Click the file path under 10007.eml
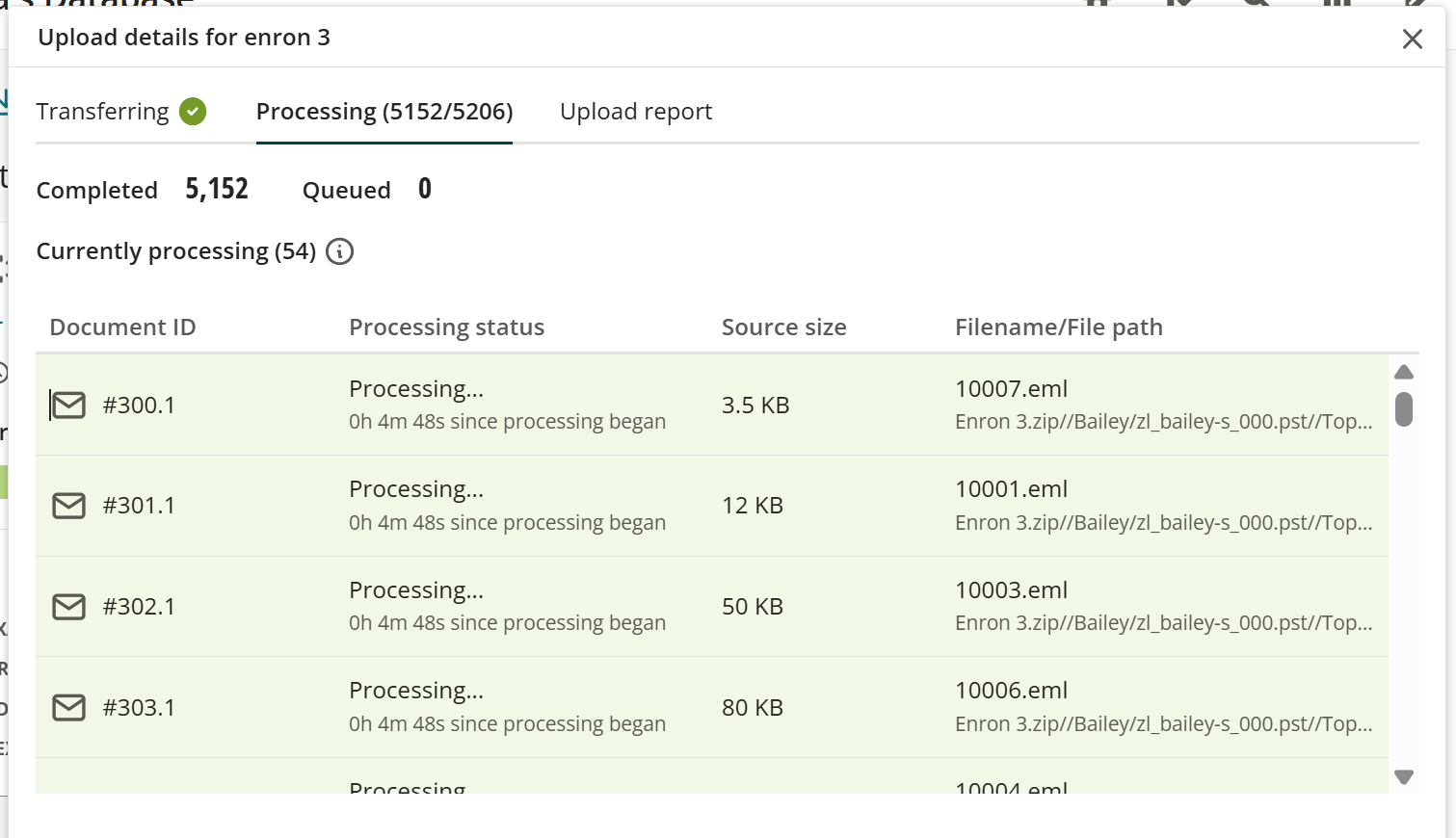This screenshot has width=1456, height=838. [1163, 422]
